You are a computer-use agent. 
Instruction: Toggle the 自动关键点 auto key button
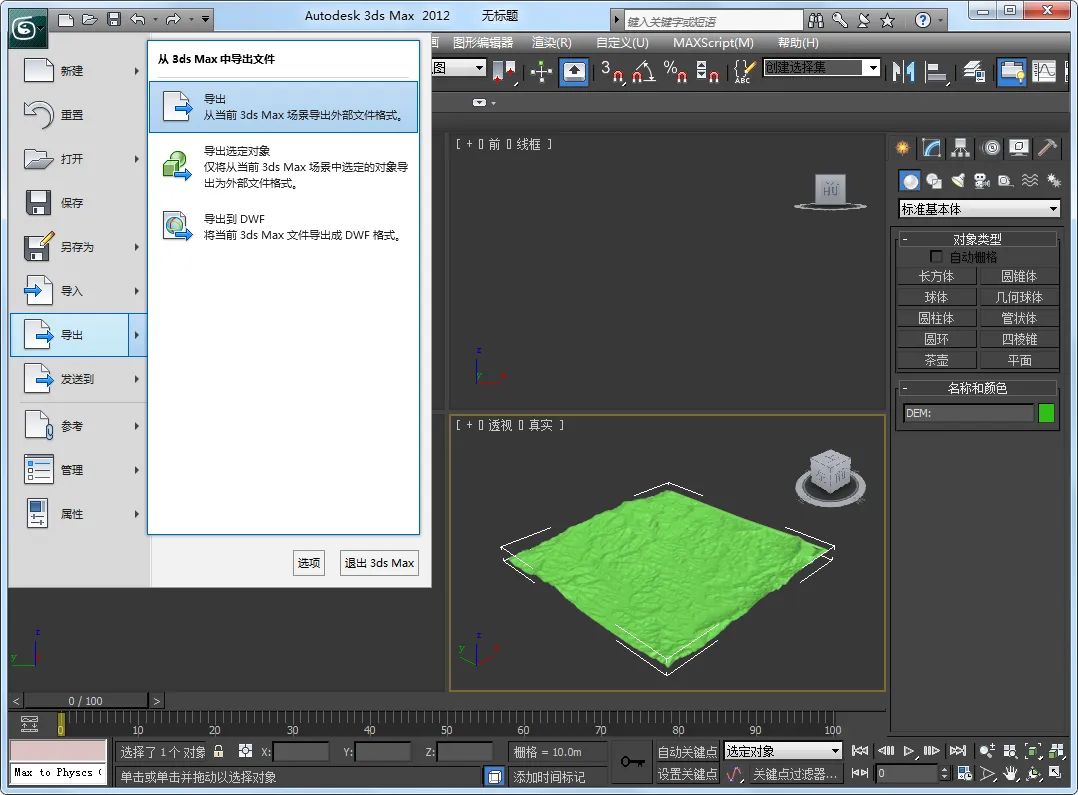(x=687, y=752)
